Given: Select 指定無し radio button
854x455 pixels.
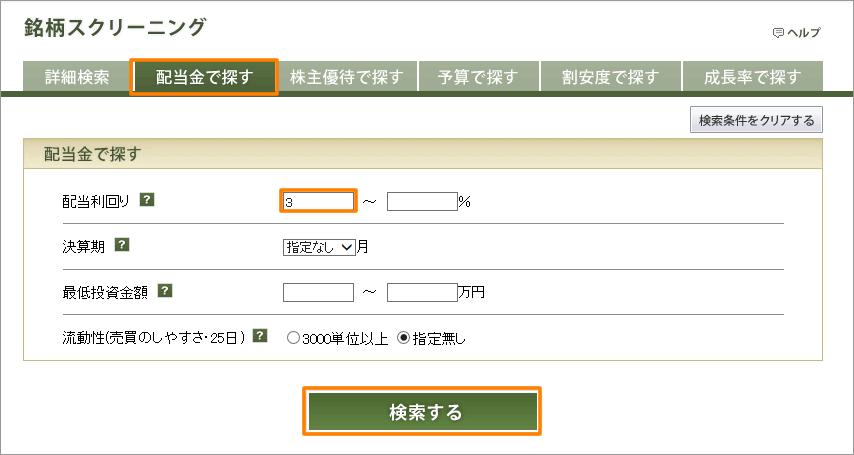Looking at the screenshot, I should point(404,339).
